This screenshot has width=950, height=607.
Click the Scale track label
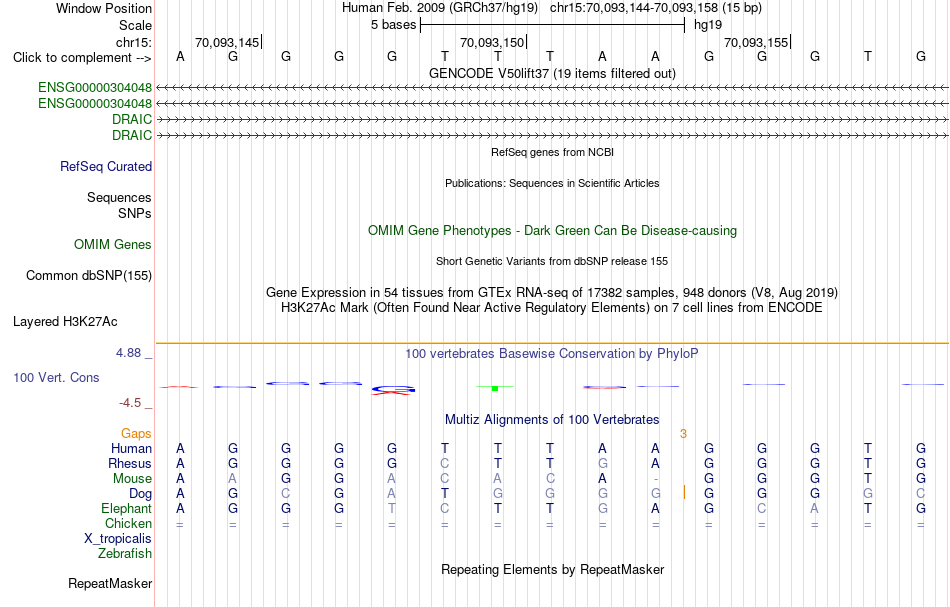[x=135, y=25]
